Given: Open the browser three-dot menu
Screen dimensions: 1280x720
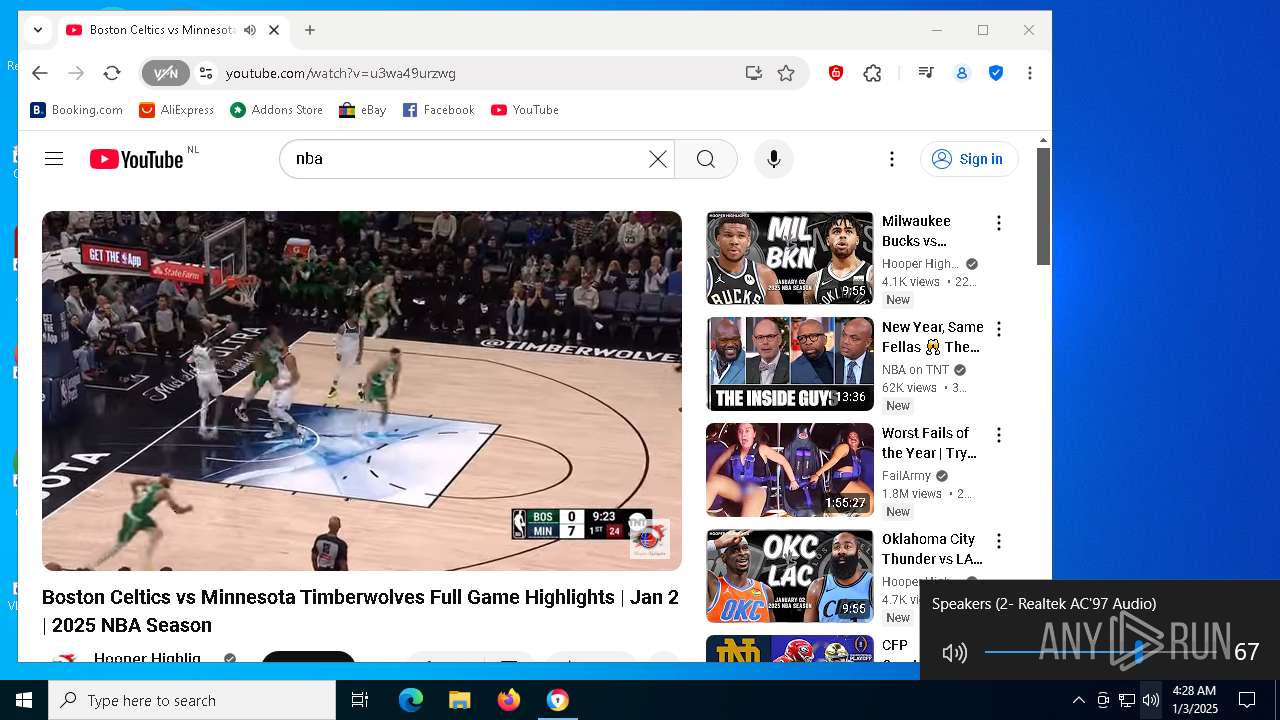Looking at the screenshot, I should (1030, 73).
